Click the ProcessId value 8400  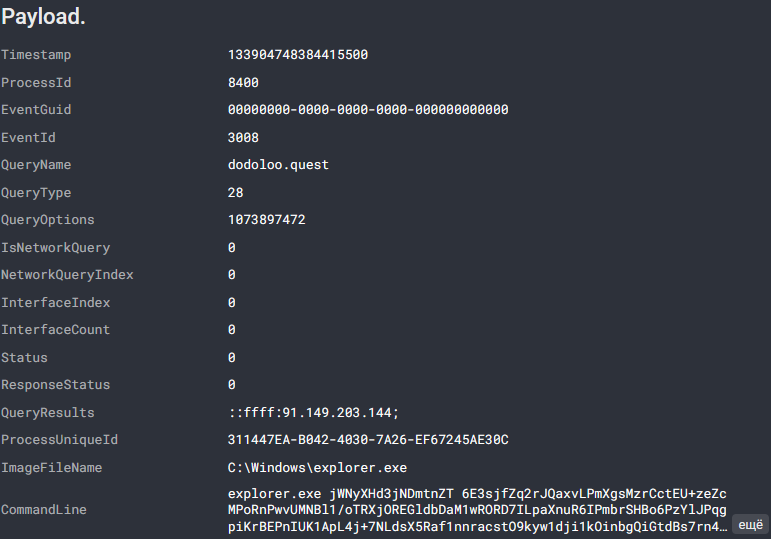click(243, 83)
